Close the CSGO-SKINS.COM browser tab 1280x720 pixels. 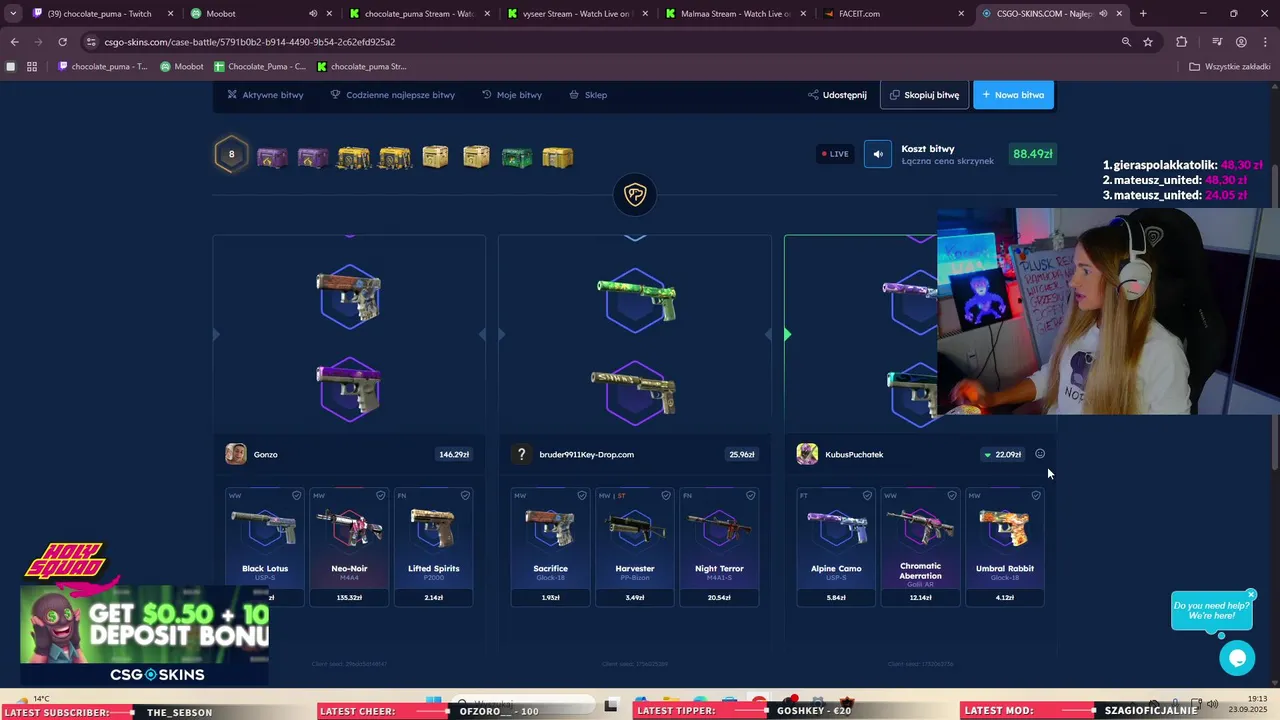pos(1119,14)
